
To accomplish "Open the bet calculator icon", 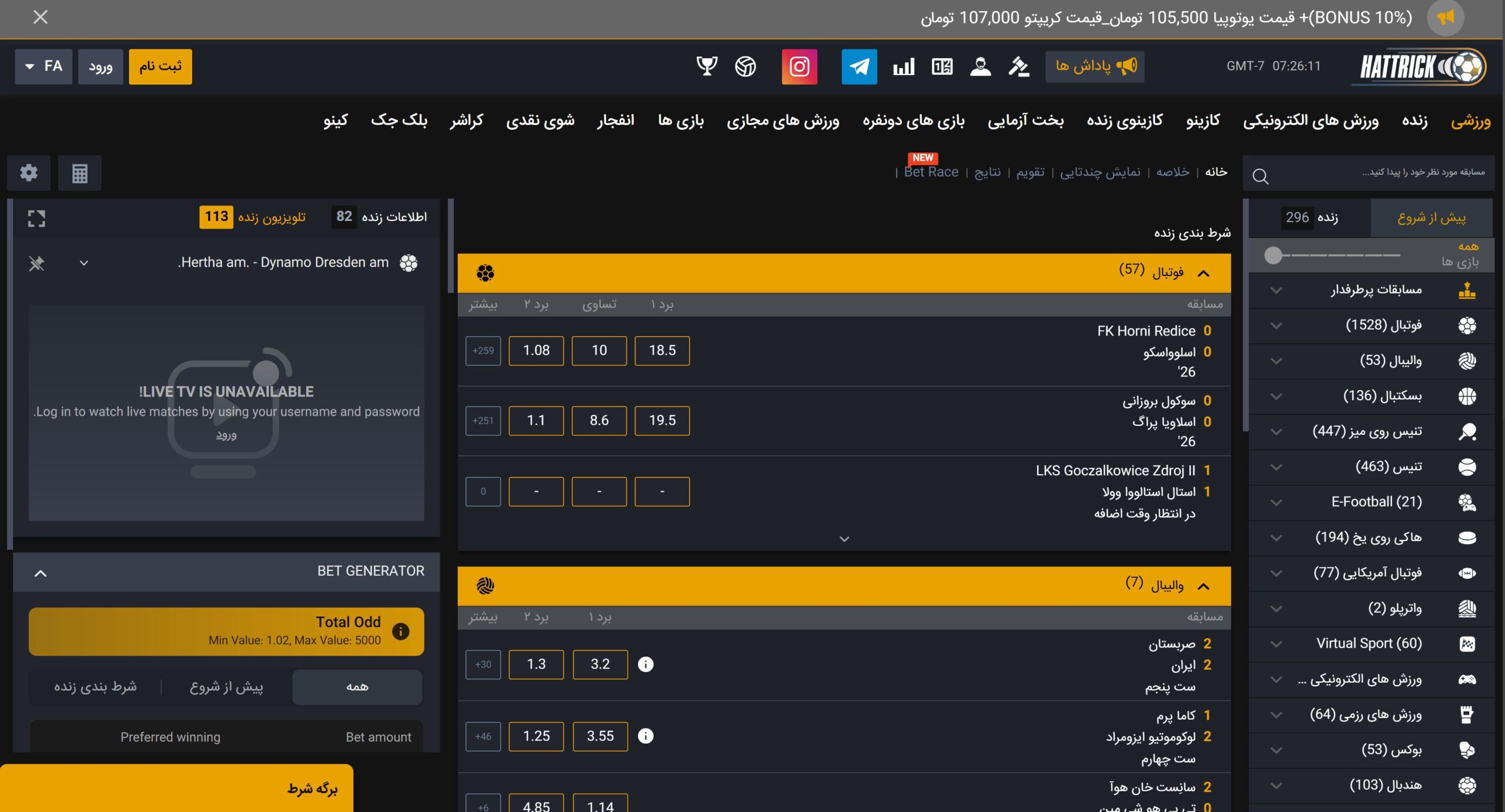I will 79,173.
